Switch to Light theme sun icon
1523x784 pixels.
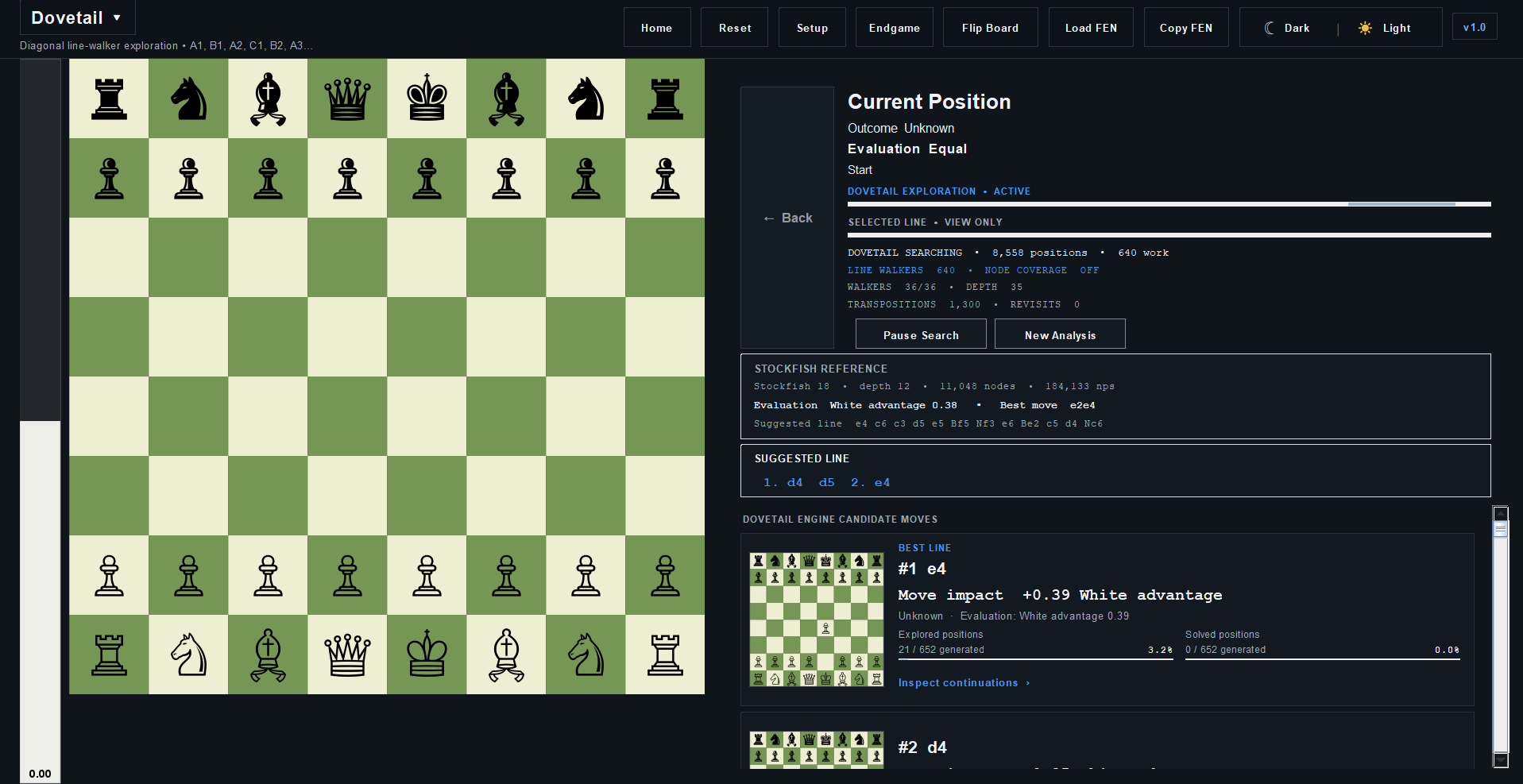pos(1365,28)
